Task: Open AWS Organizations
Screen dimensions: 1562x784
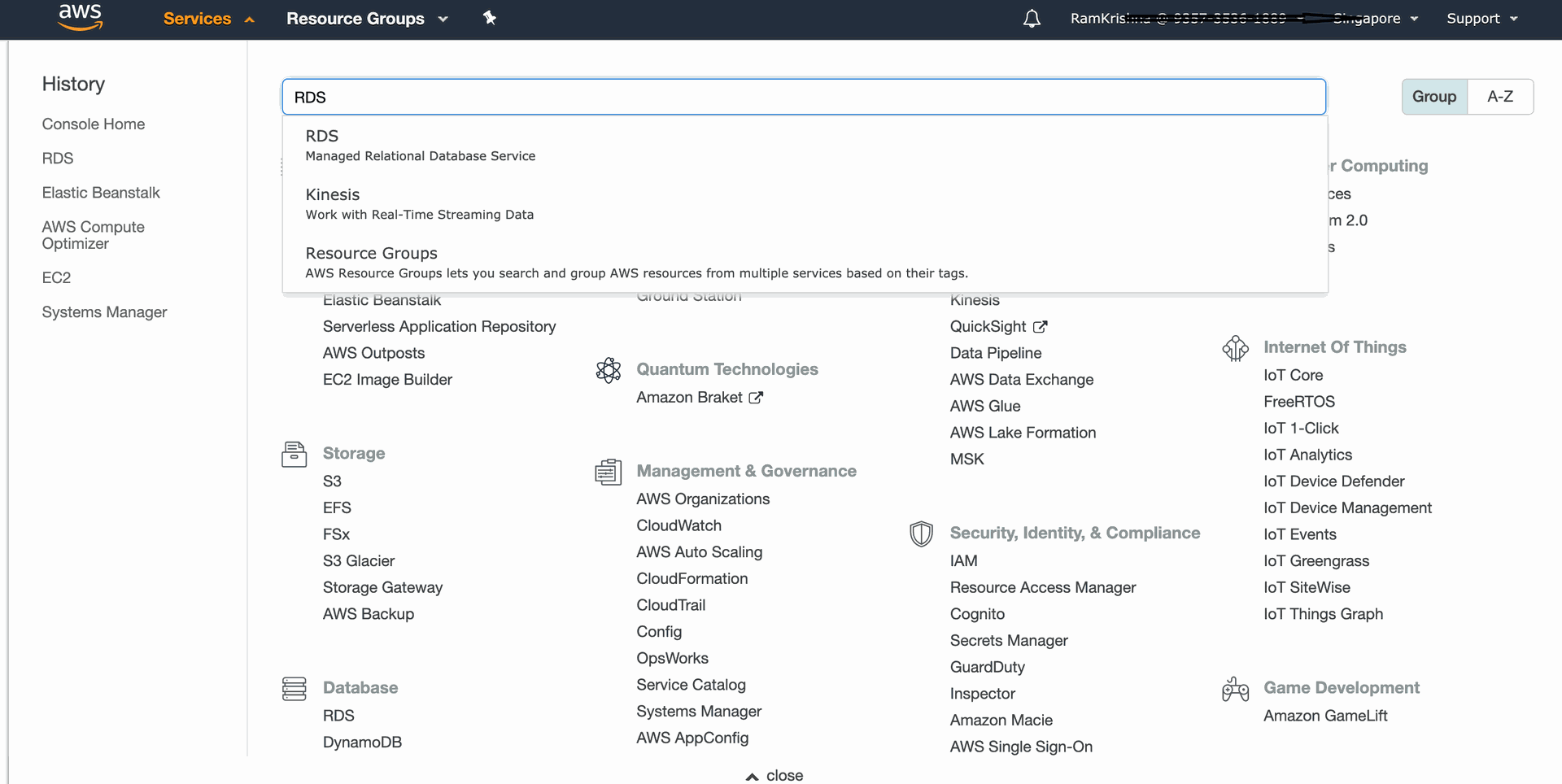Action: click(703, 499)
